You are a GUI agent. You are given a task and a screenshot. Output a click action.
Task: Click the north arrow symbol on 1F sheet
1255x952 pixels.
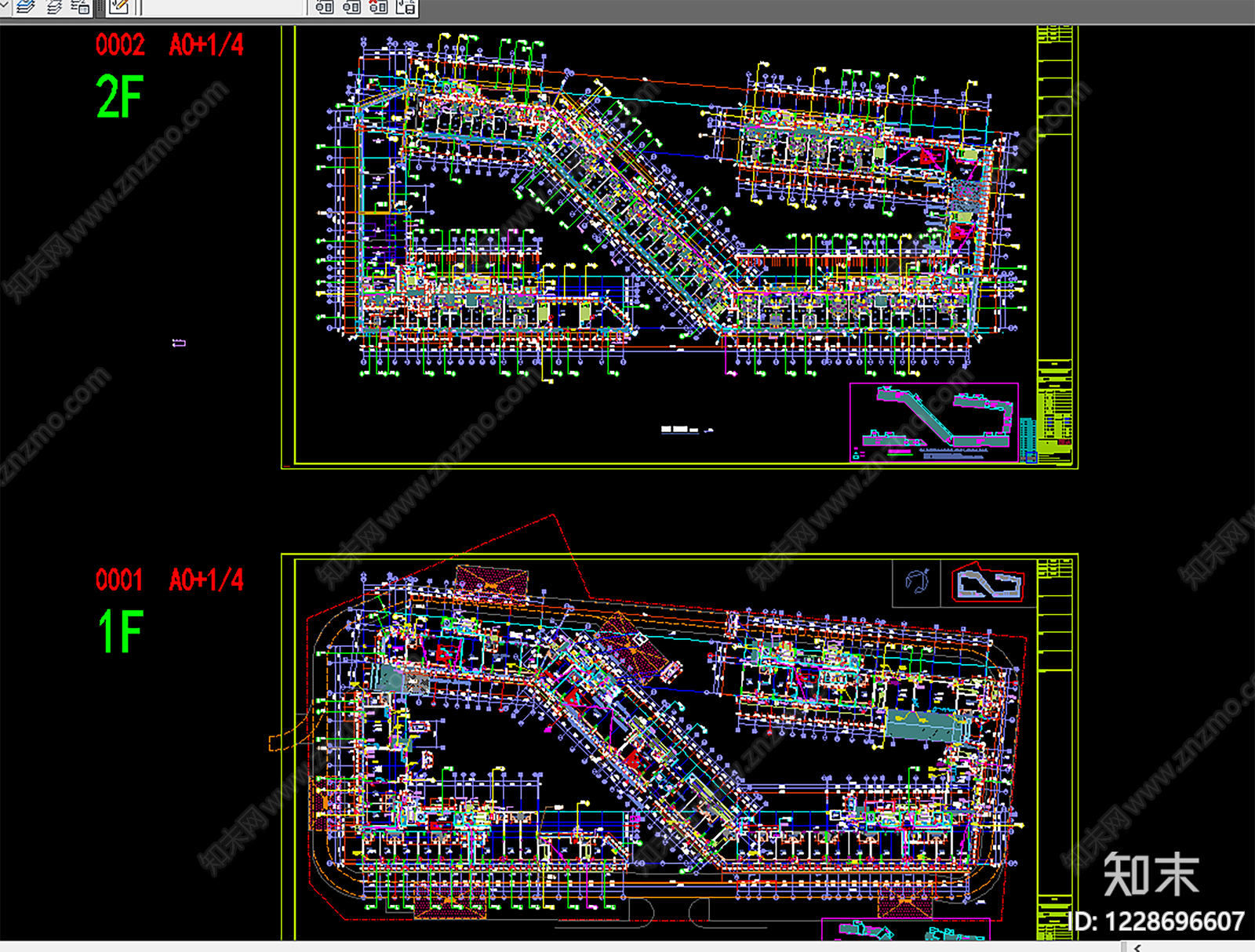(x=917, y=582)
